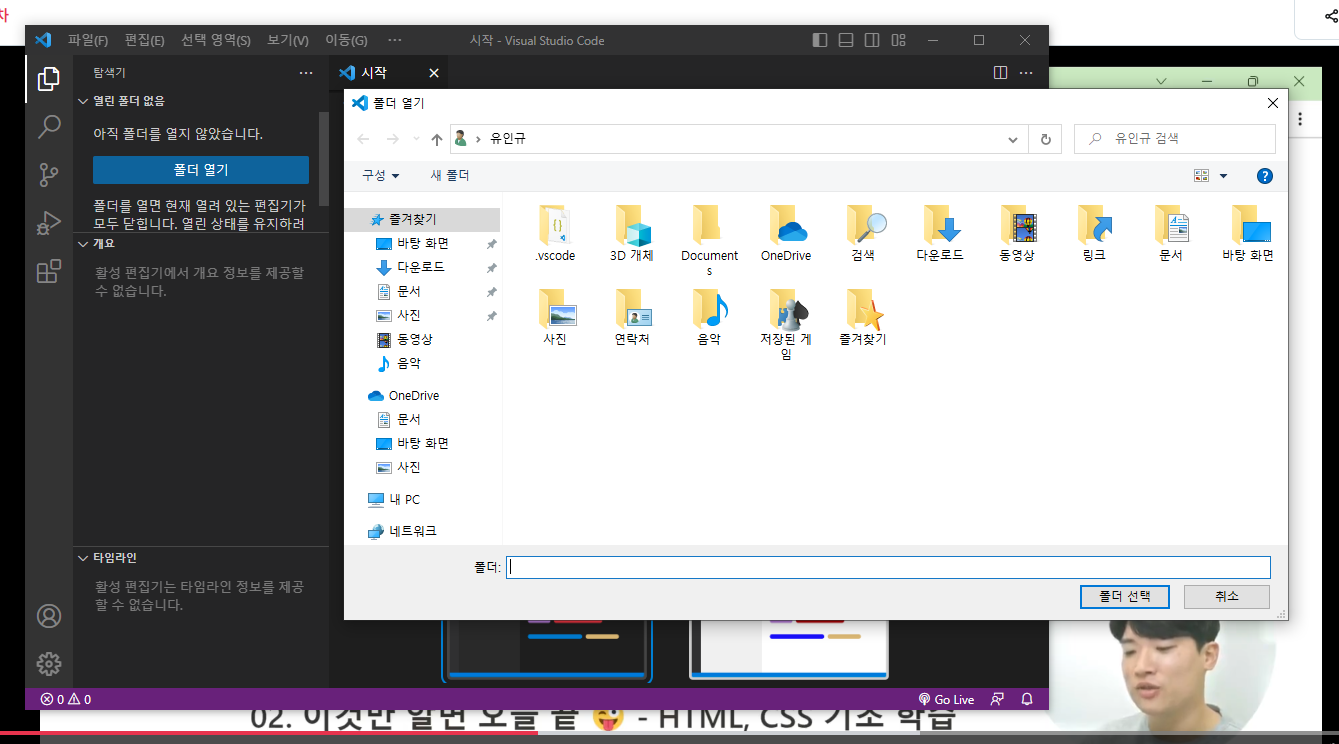This screenshot has height=744, width=1339.
Task: Toggle the primary sidebar from the title bar
Action: click(820, 40)
